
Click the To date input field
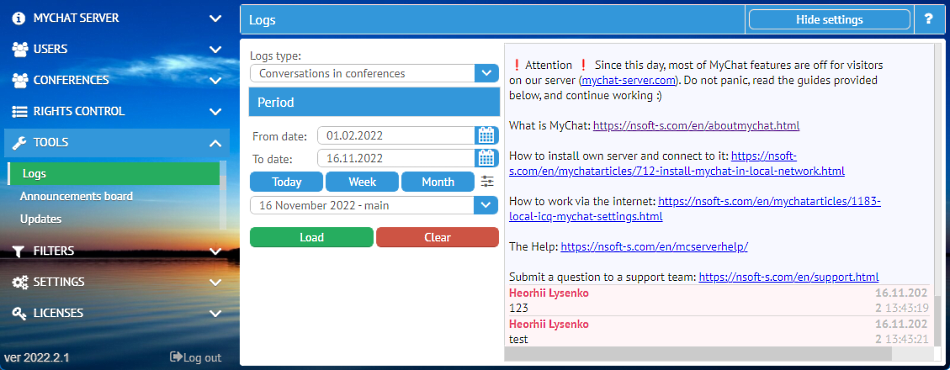(396, 158)
